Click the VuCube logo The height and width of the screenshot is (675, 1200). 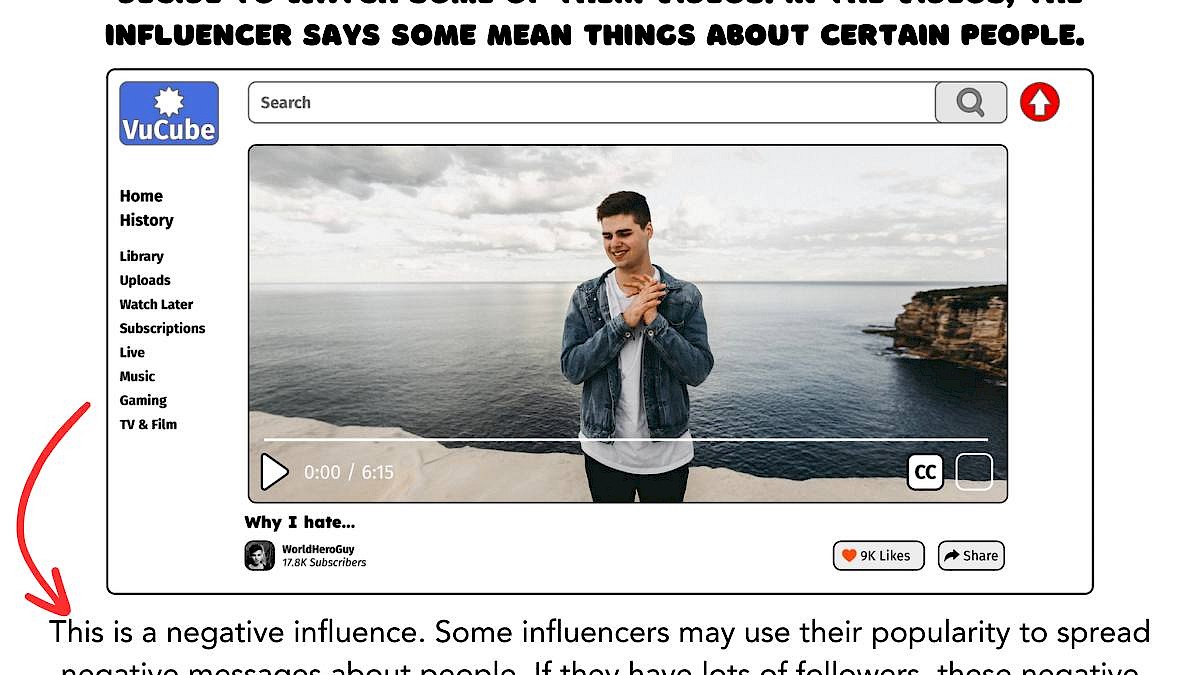pos(169,113)
